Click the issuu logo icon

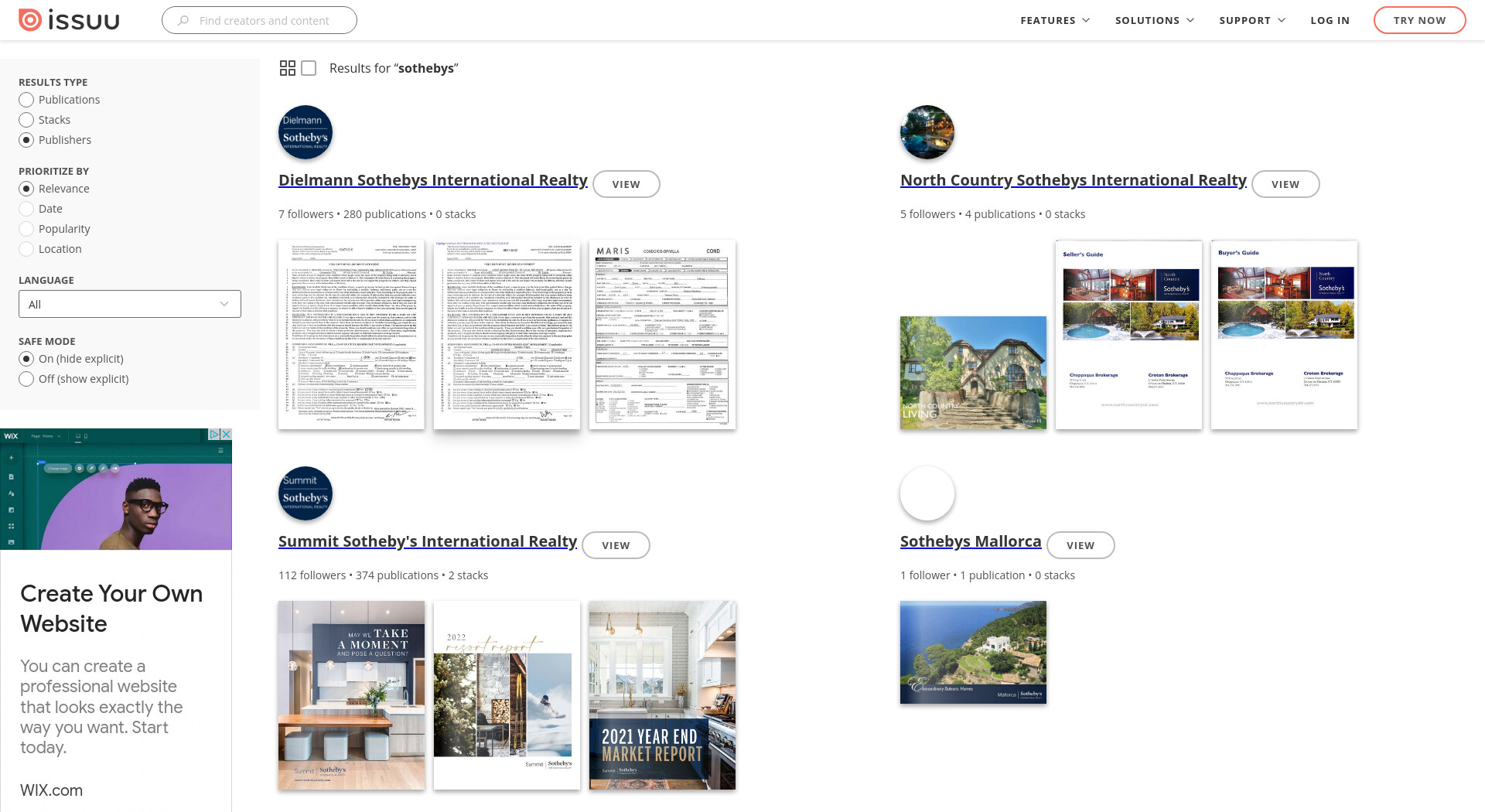pyautogui.click(x=30, y=20)
